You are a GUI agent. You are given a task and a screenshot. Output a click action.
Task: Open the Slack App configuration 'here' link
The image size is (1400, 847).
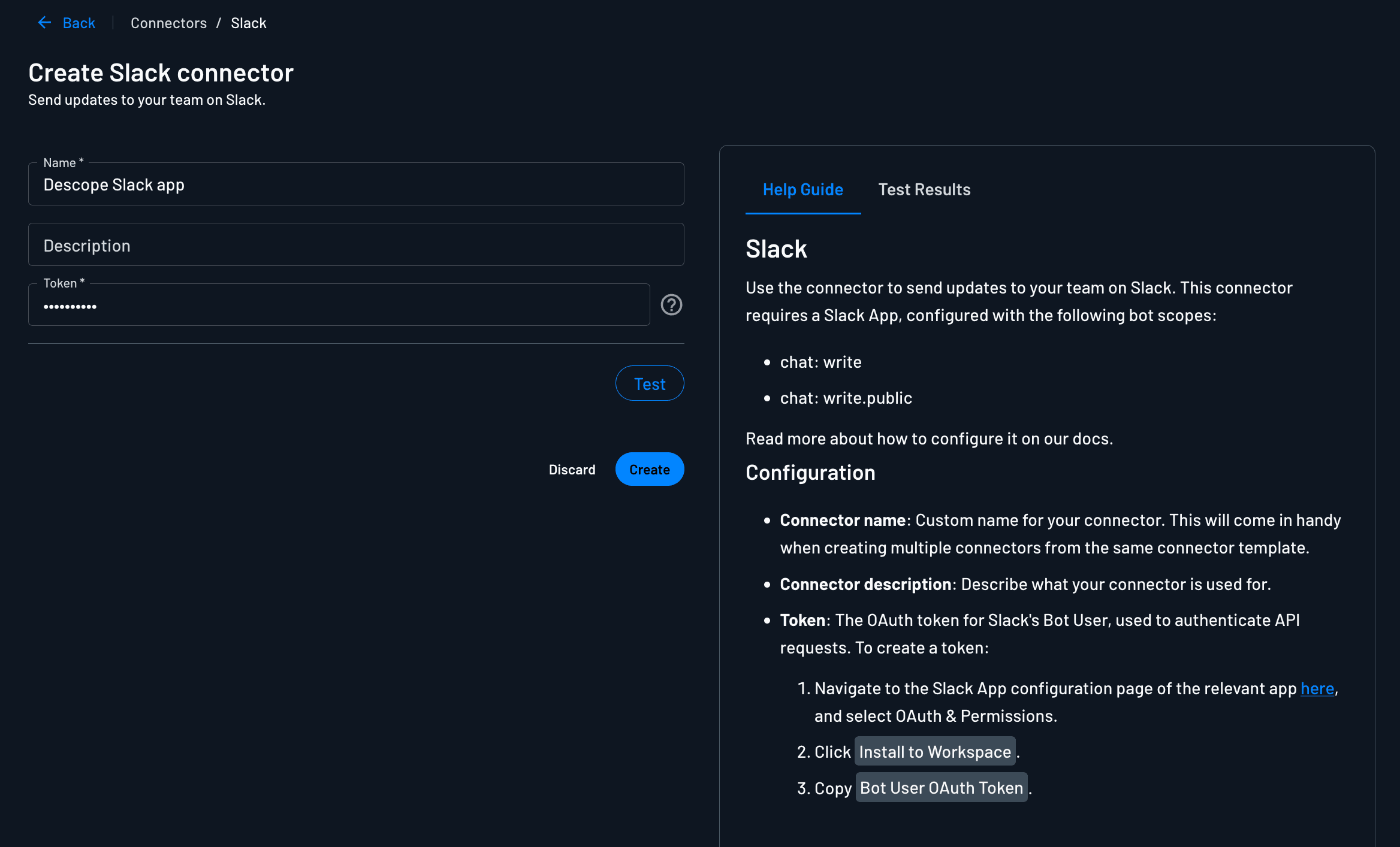point(1317,688)
